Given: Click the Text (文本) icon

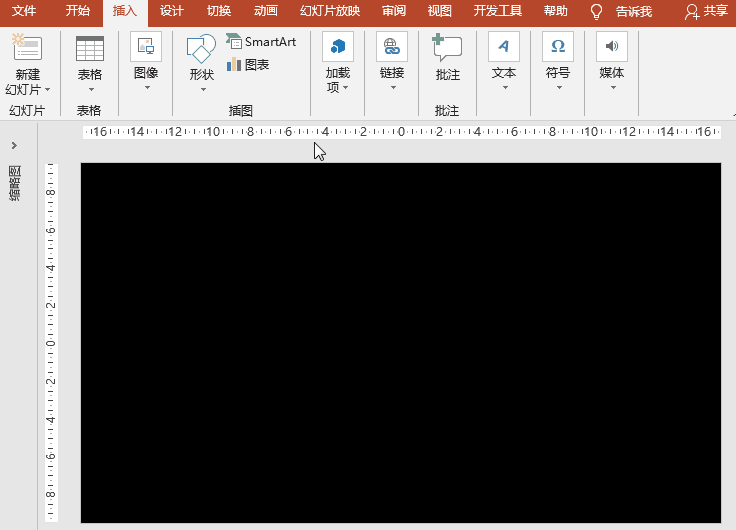Looking at the screenshot, I should [504, 46].
